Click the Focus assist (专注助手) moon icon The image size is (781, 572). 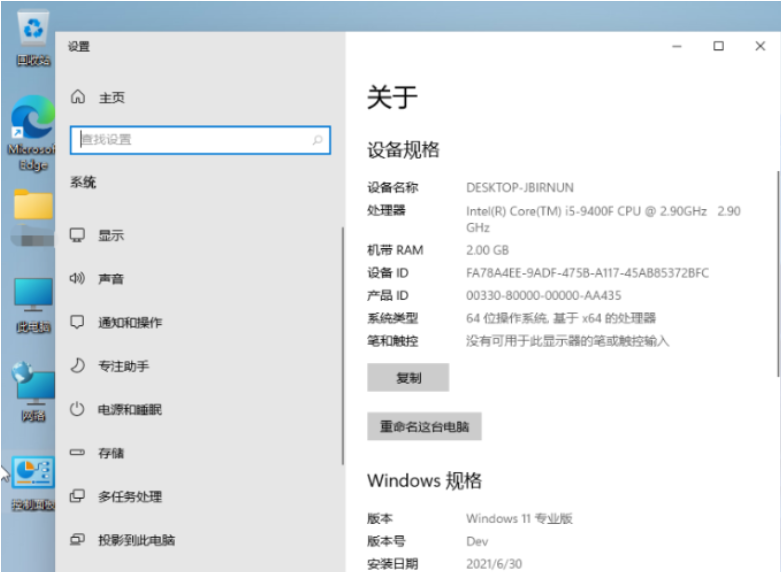click(78, 366)
